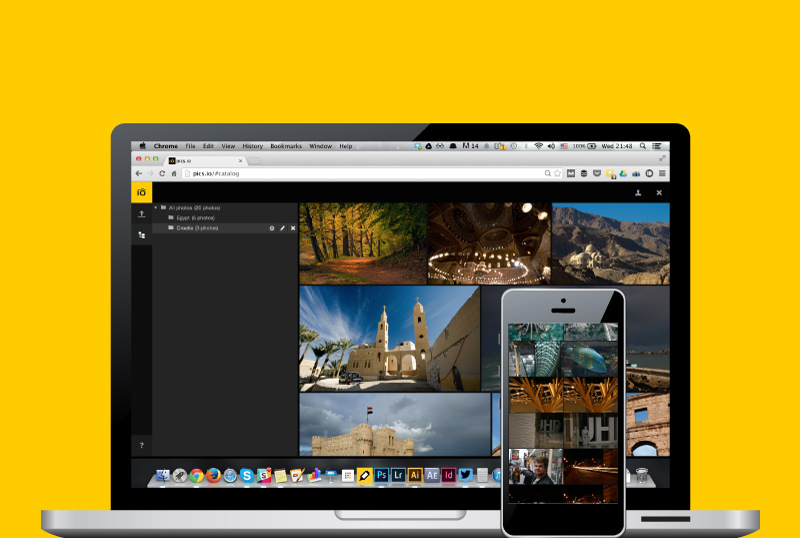This screenshot has width=800, height=538.
Task: Click the browser reload button
Action: tap(162, 173)
